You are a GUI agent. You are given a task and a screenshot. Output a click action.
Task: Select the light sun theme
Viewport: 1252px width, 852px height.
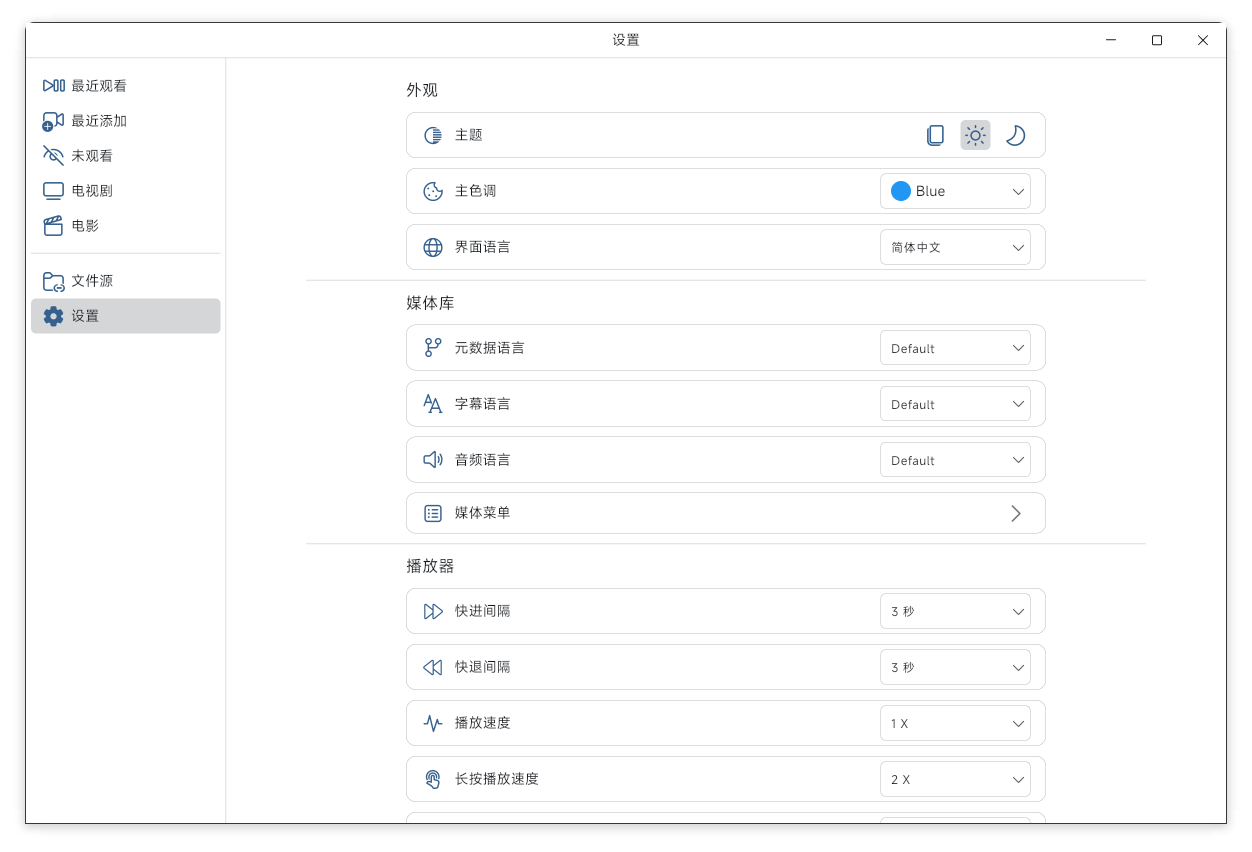click(975, 135)
